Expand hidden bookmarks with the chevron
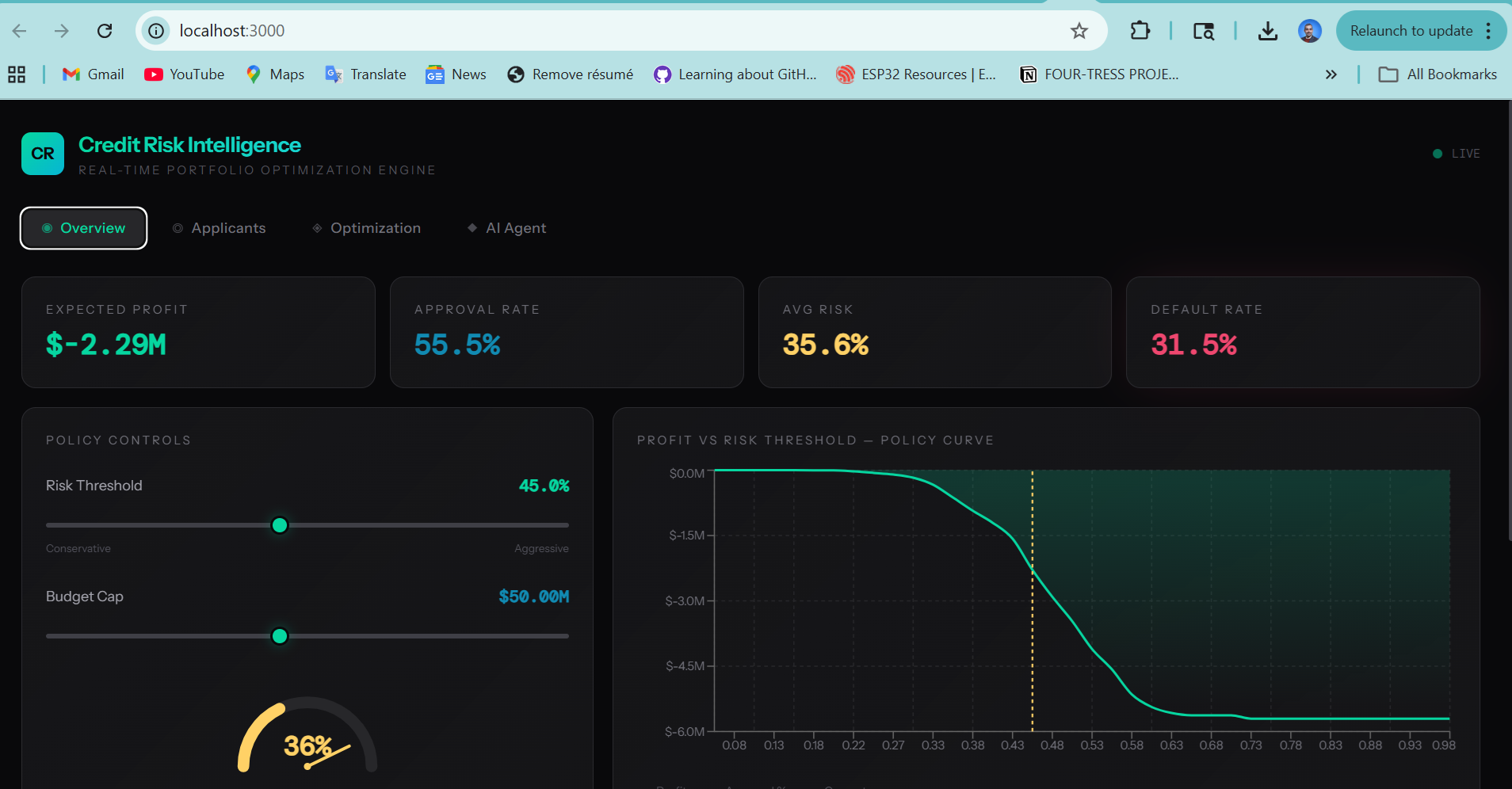This screenshot has width=1512, height=789. pyautogui.click(x=1331, y=74)
